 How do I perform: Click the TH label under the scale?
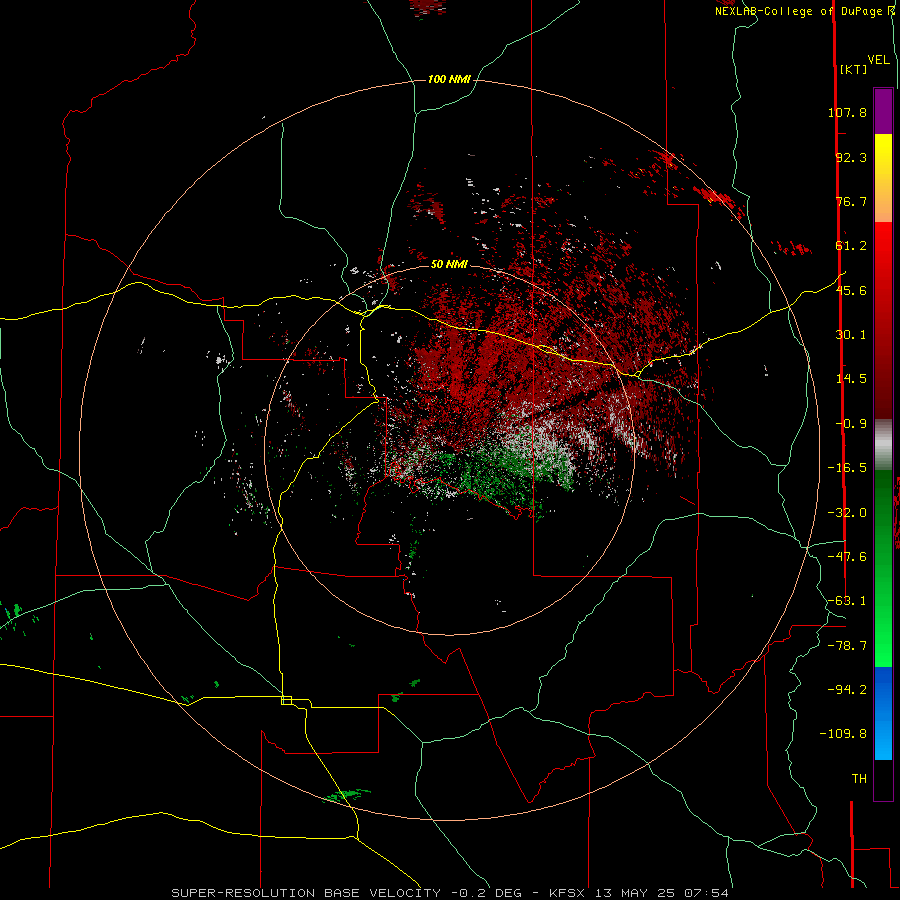[x=859, y=779]
